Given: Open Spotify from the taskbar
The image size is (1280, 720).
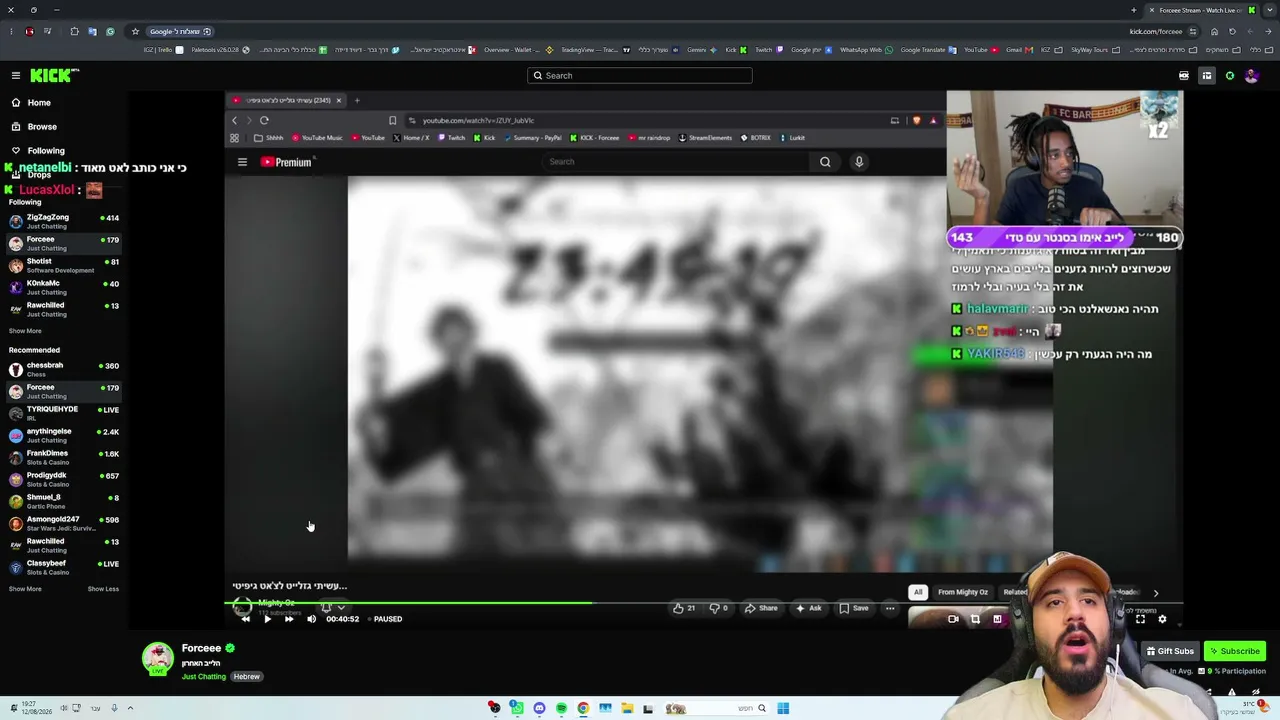Looking at the screenshot, I should (x=561, y=708).
